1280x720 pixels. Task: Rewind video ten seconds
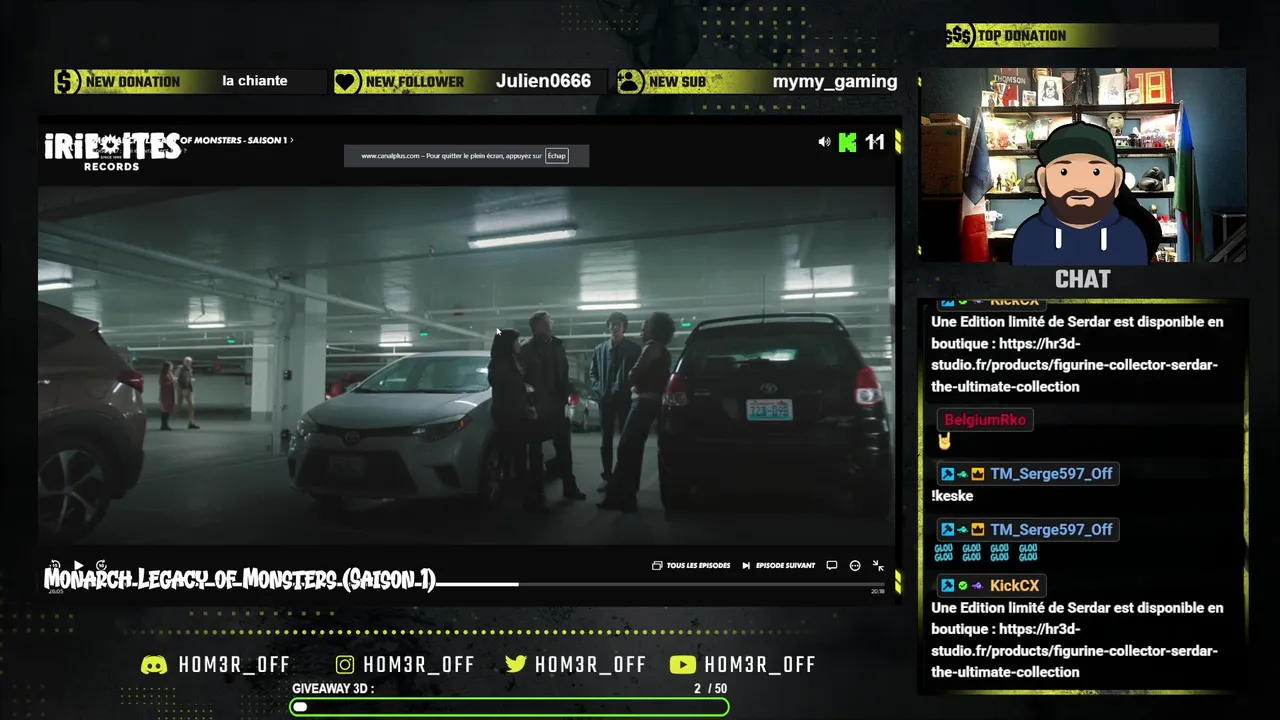[x=55, y=565]
